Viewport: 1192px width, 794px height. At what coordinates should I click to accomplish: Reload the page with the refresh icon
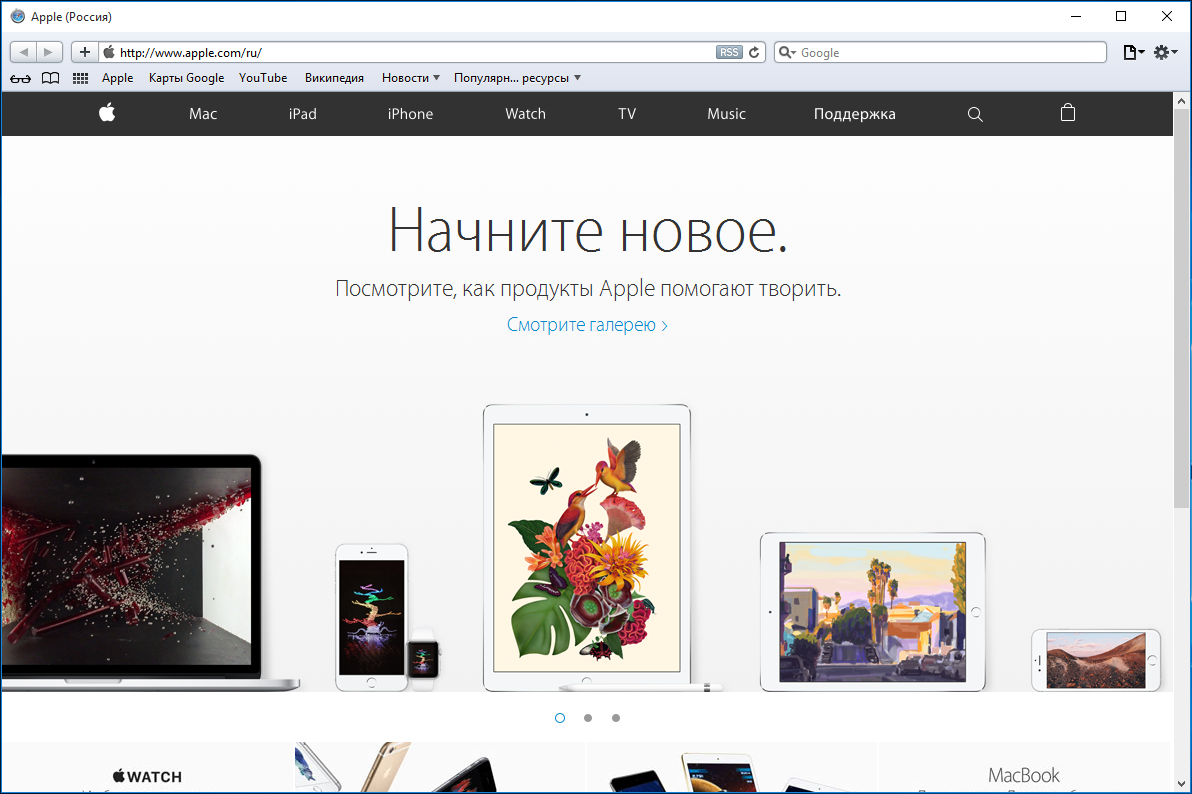754,52
